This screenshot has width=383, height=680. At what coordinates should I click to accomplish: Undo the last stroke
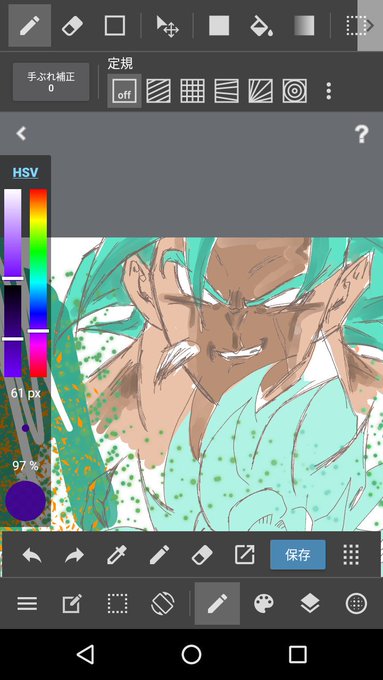[32, 555]
